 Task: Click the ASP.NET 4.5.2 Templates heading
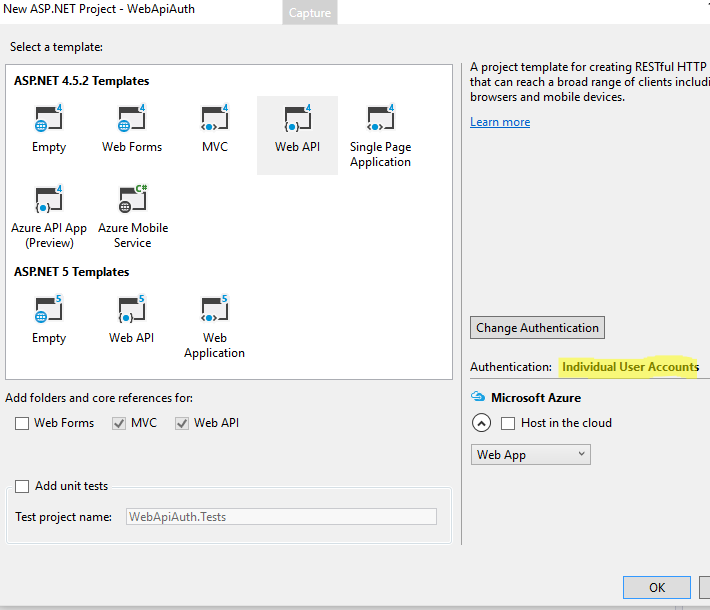[82, 81]
